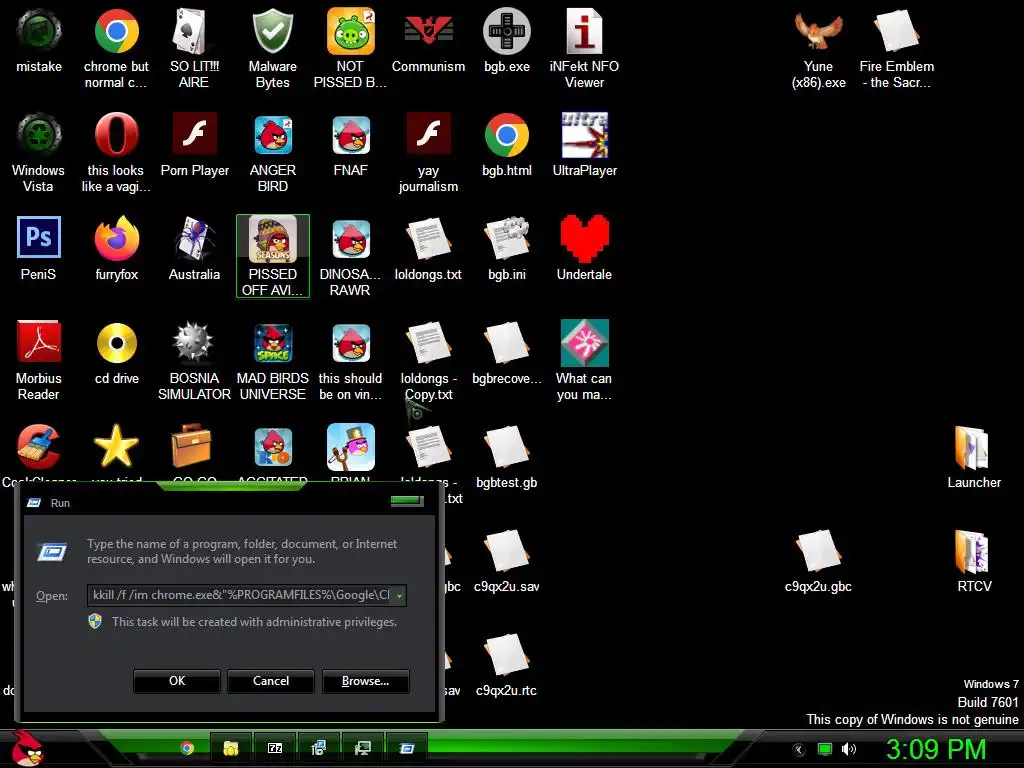Click the volume speaker tray icon

click(848, 749)
